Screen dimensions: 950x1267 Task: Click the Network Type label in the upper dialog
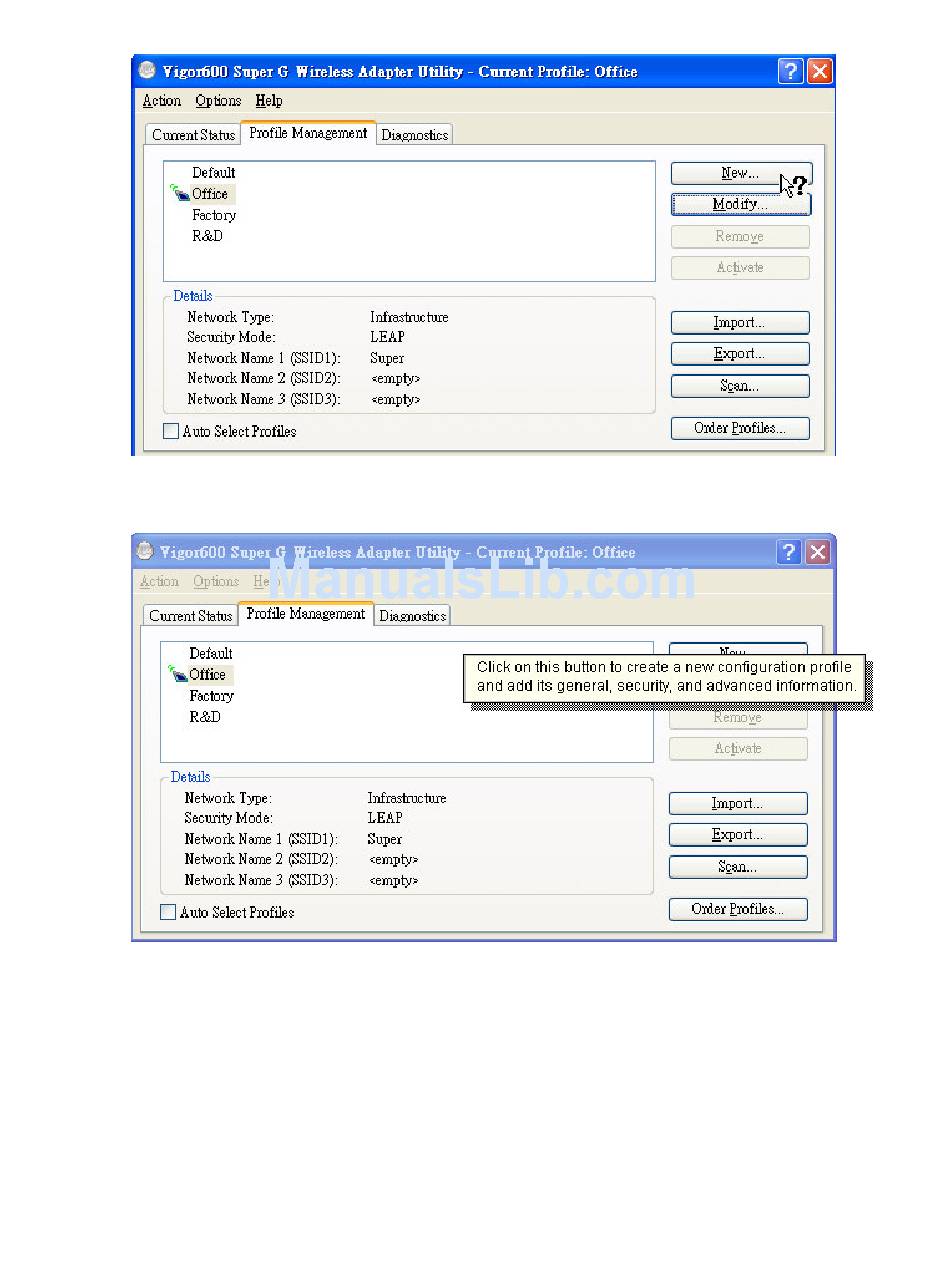coord(230,317)
